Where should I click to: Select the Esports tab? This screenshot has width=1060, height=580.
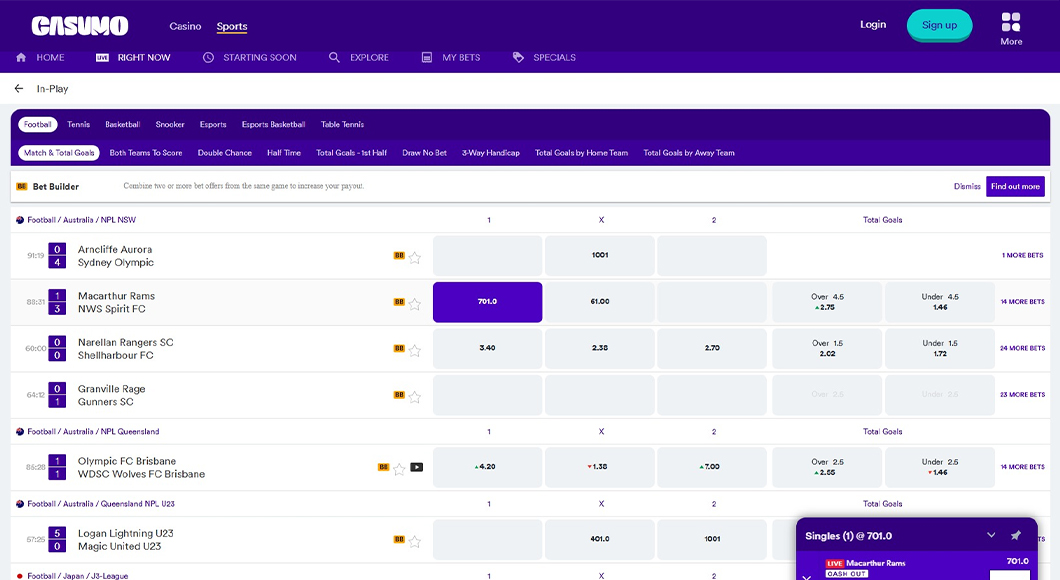[x=213, y=124]
